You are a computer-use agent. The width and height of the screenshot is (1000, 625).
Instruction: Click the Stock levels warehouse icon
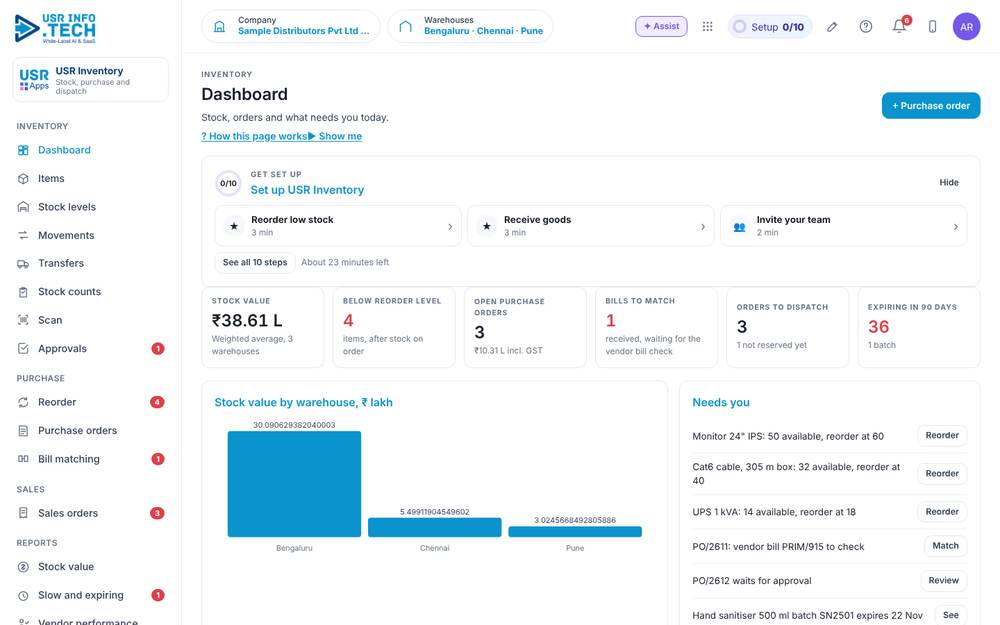(x=23, y=207)
